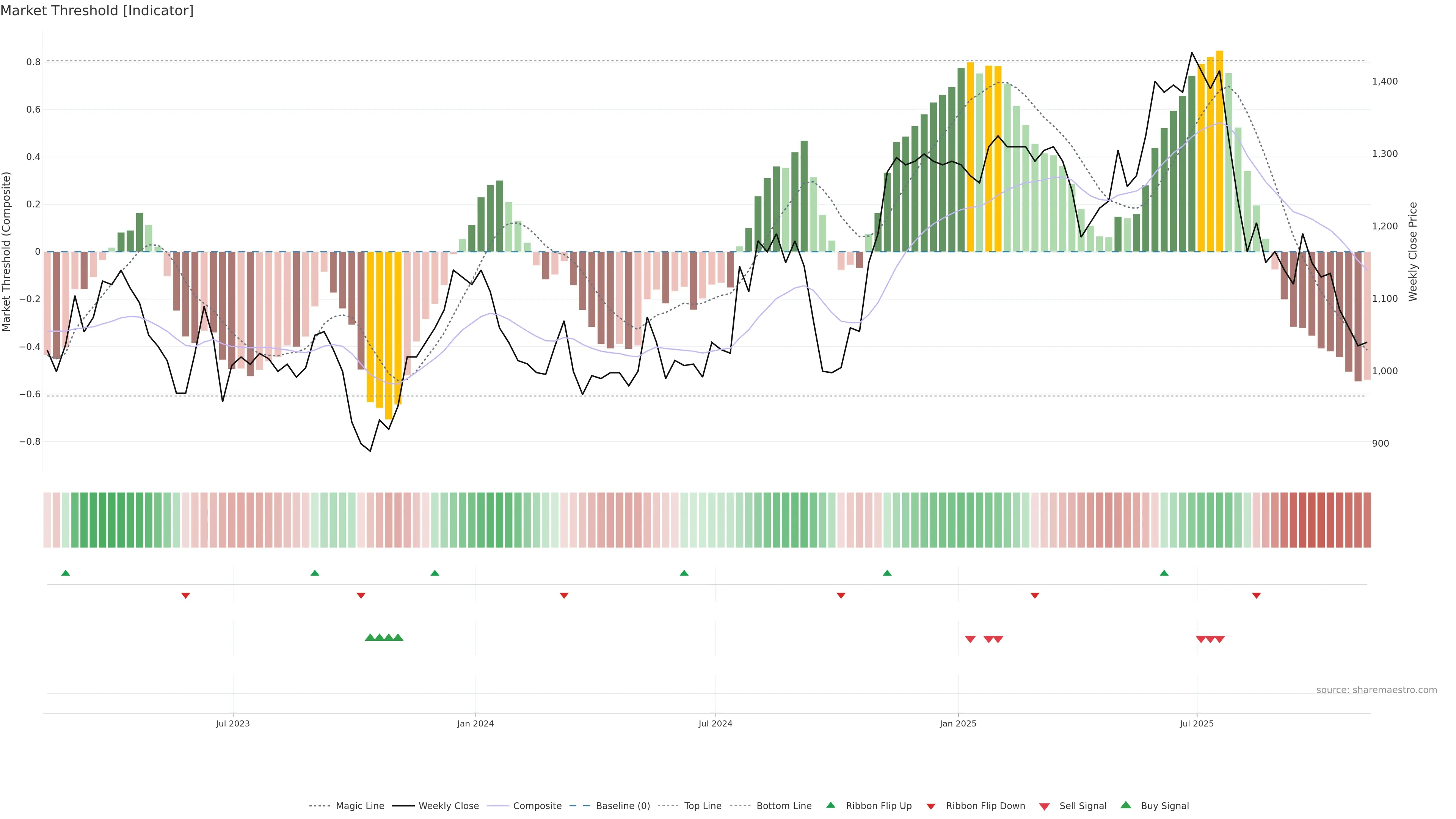Click the Ribbon Flip Up legend triangle
1456x819 pixels.
[830, 805]
